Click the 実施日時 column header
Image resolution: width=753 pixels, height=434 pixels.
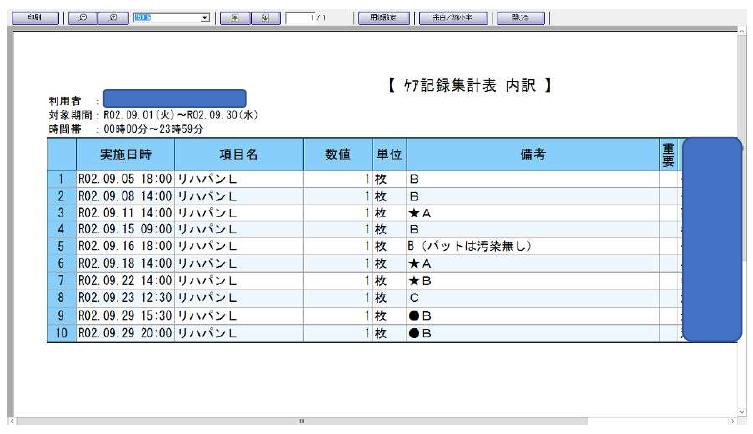[x=125, y=155]
